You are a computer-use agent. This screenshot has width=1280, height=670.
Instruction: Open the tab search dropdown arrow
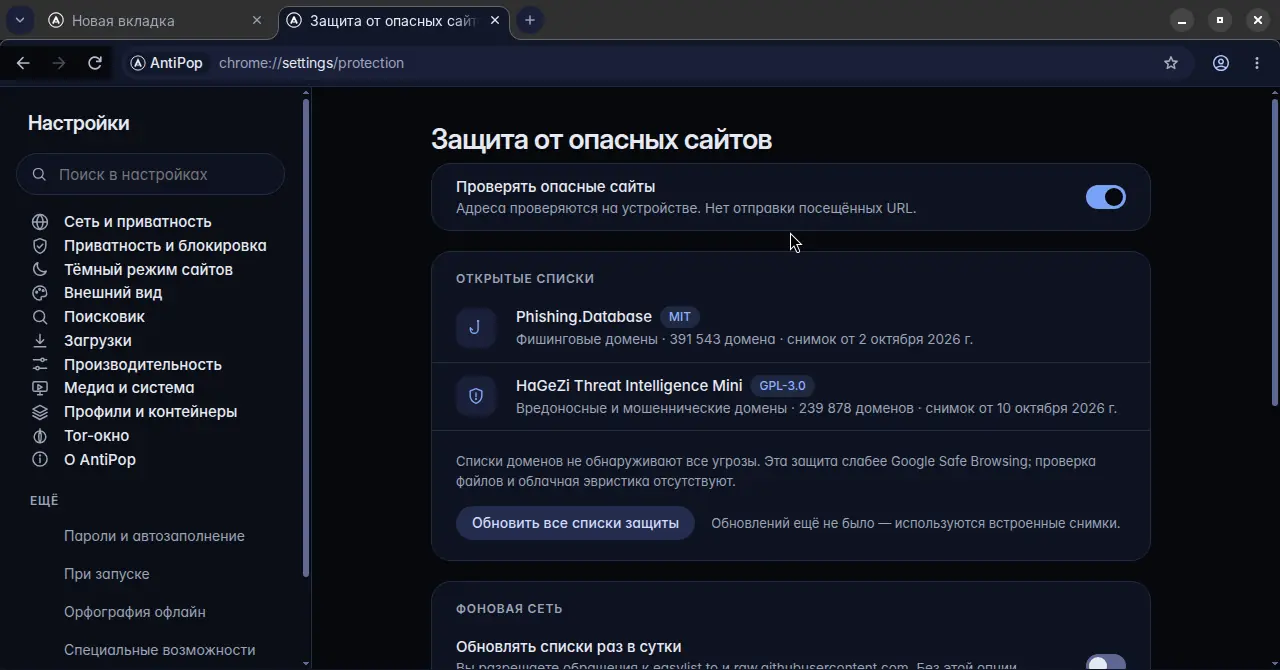[x=19, y=20]
